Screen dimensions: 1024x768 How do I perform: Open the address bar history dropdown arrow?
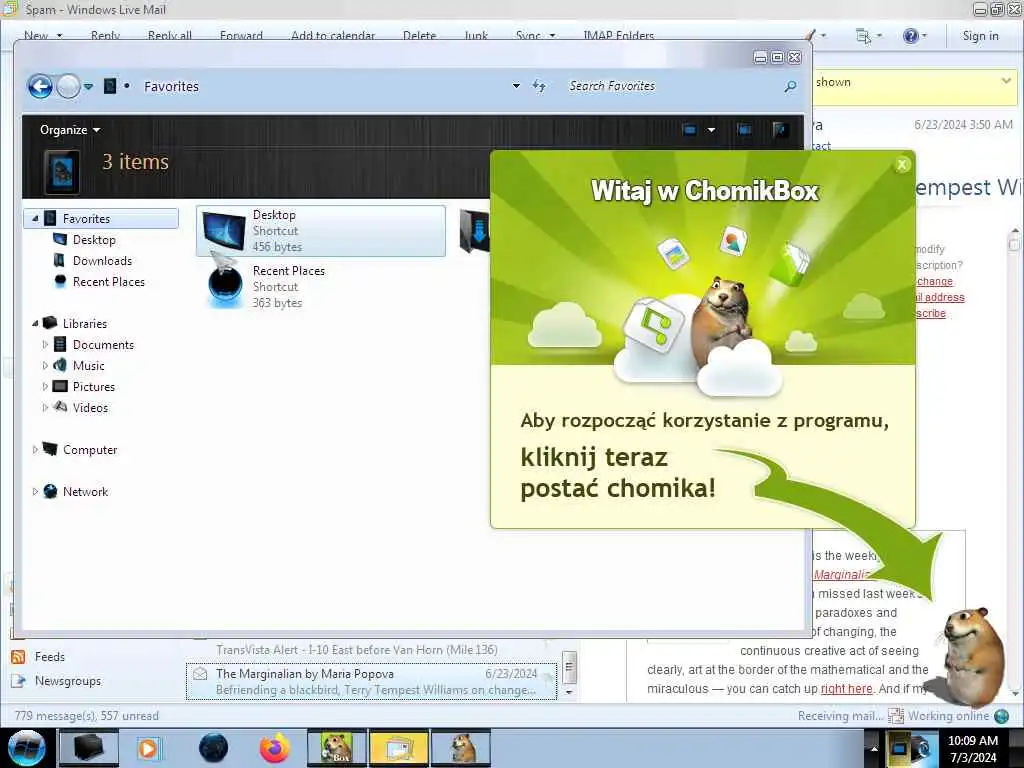pyautogui.click(x=516, y=86)
